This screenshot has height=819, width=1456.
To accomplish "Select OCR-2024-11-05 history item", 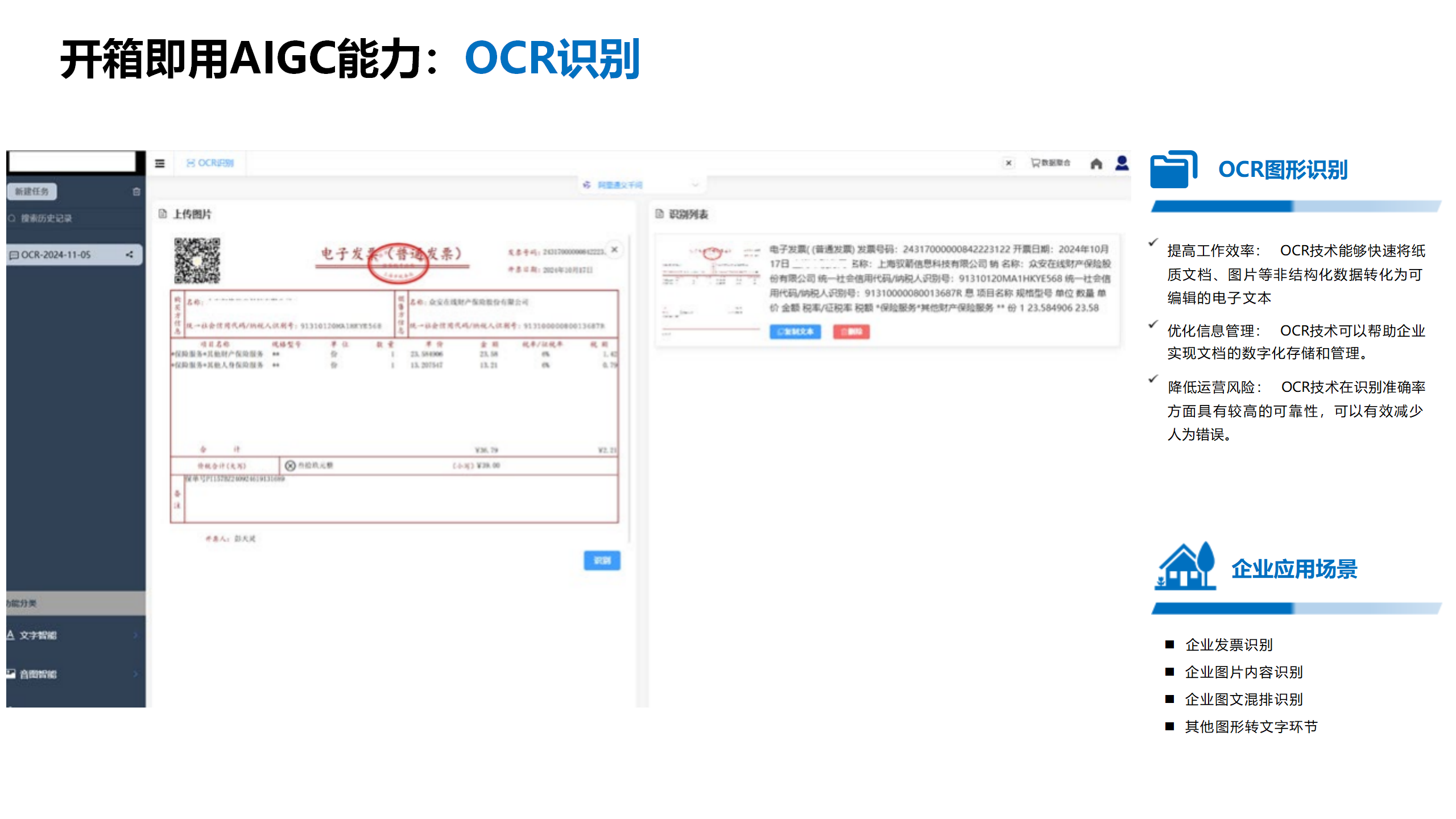I will click(x=56, y=255).
